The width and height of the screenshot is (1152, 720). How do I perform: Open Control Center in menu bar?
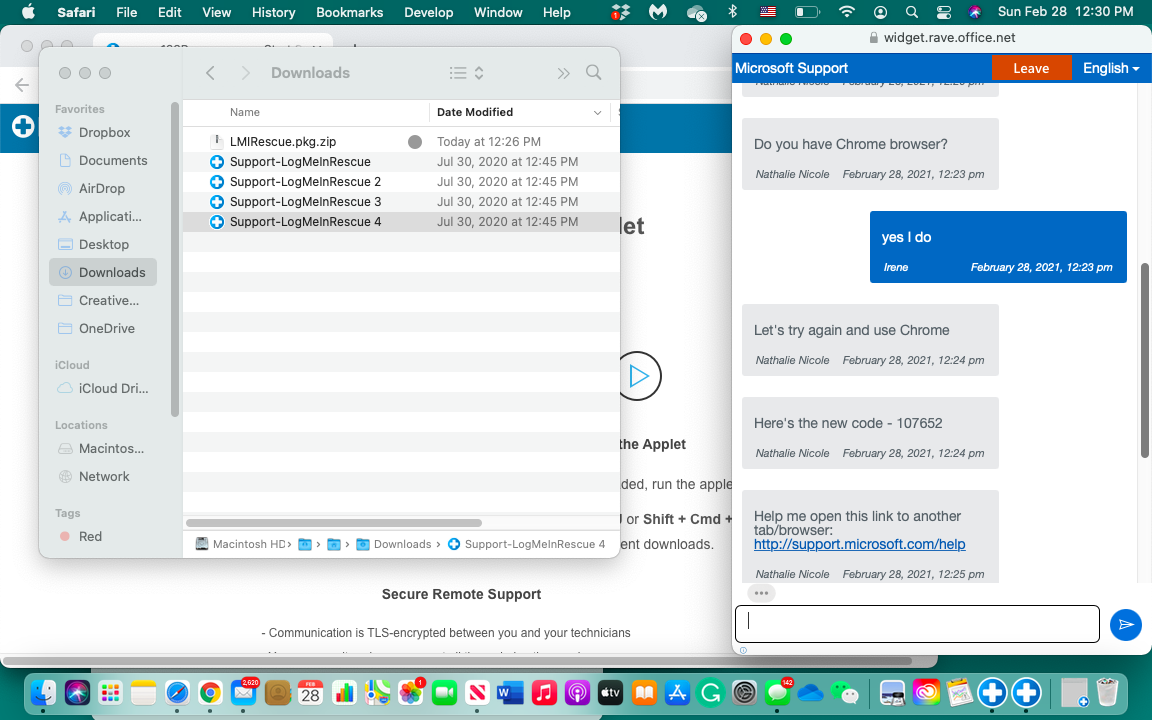(943, 12)
